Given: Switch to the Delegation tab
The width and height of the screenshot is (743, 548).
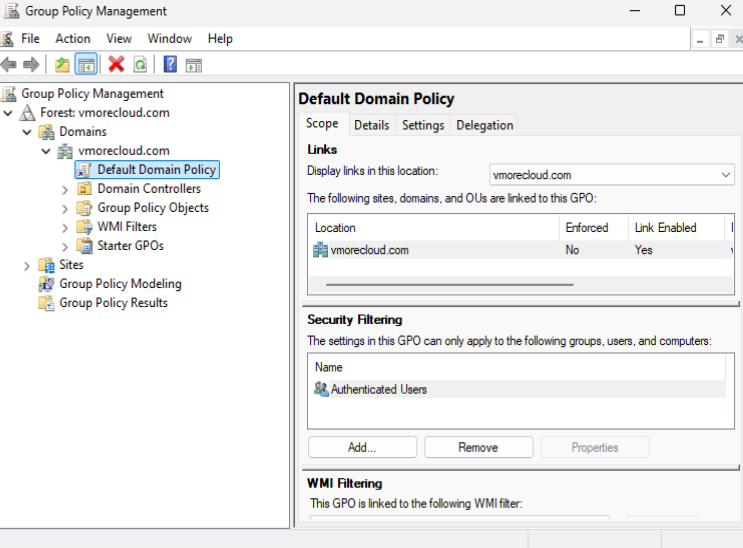Looking at the screenshot, I should pos(485,125).
